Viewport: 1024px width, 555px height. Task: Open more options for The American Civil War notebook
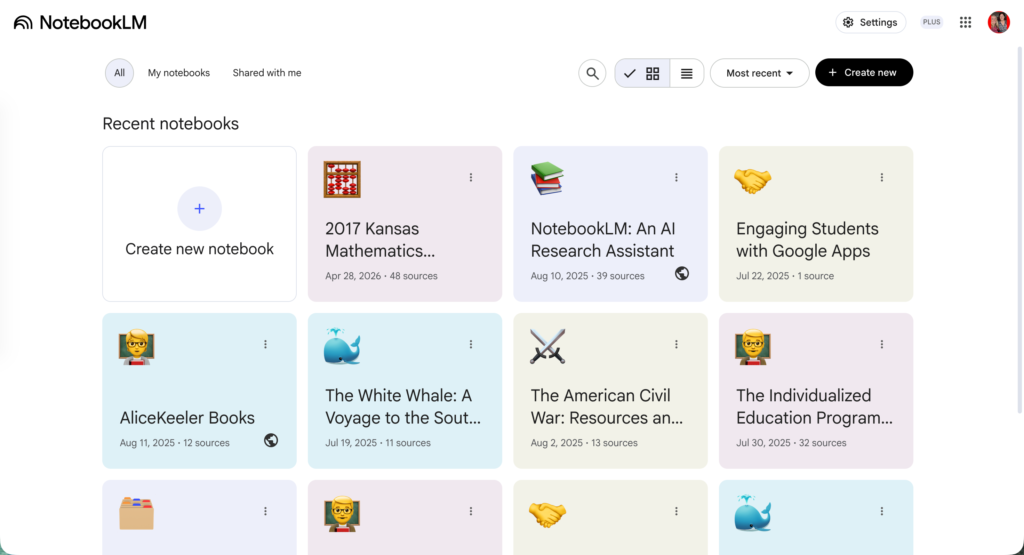(677, 344)
